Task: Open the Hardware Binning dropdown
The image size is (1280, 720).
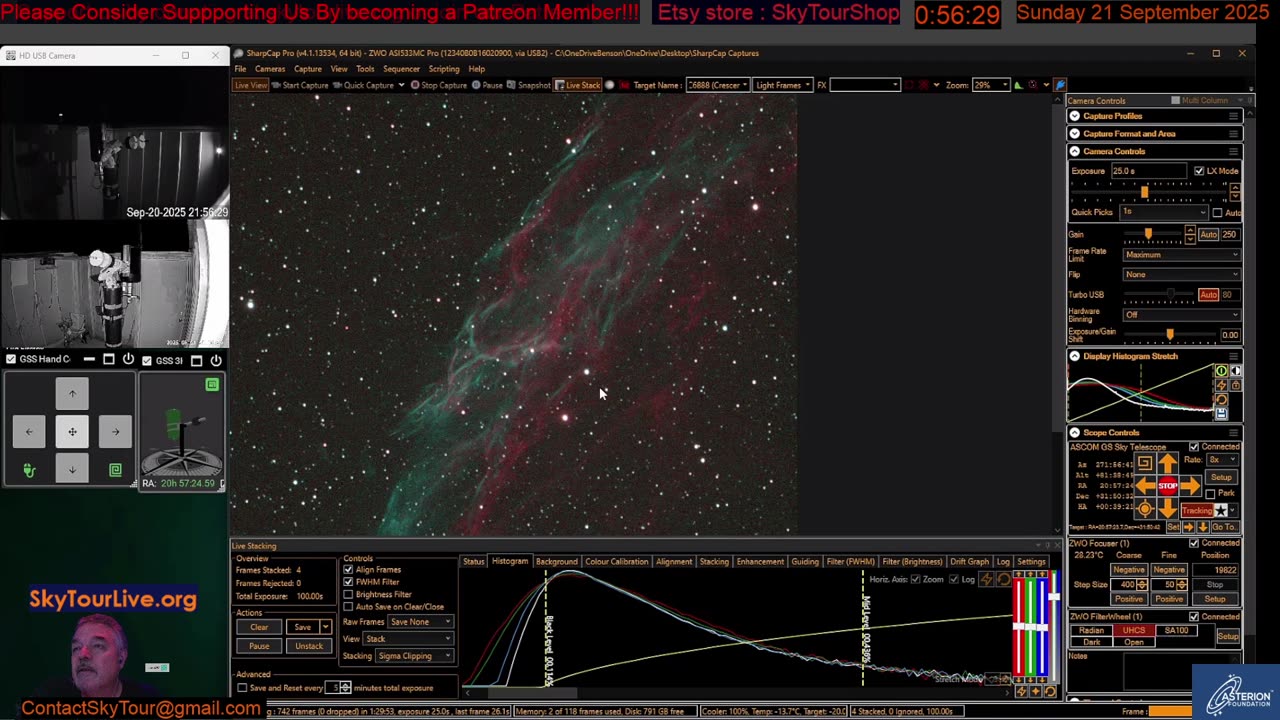Action: [1181, 315]
